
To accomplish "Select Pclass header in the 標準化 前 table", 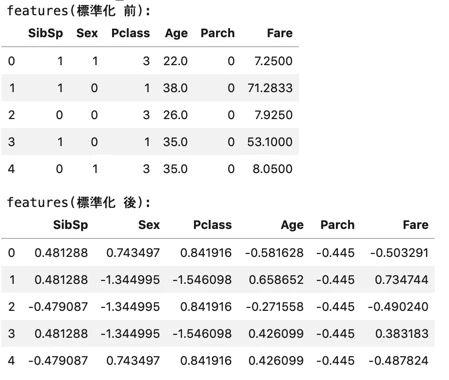I will click(x=131, y=33).
